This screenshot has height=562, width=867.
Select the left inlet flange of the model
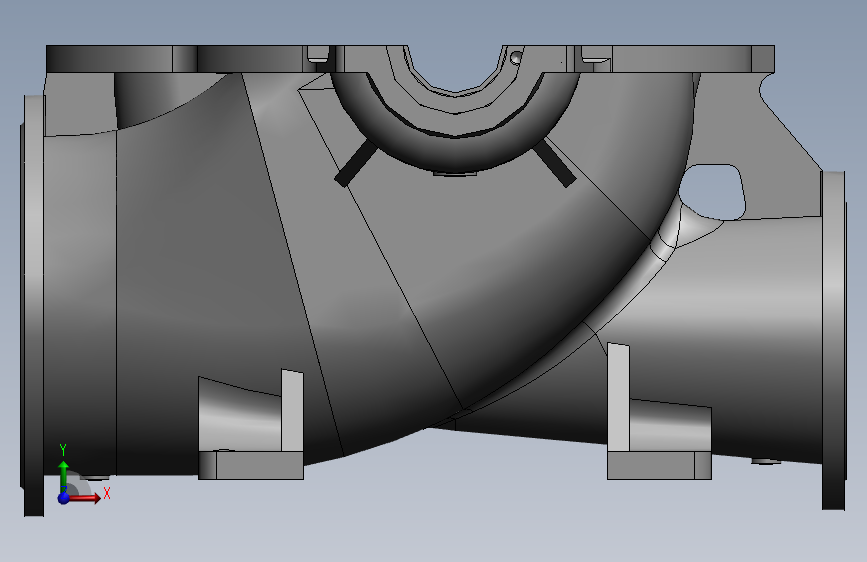tap(33, 305)
